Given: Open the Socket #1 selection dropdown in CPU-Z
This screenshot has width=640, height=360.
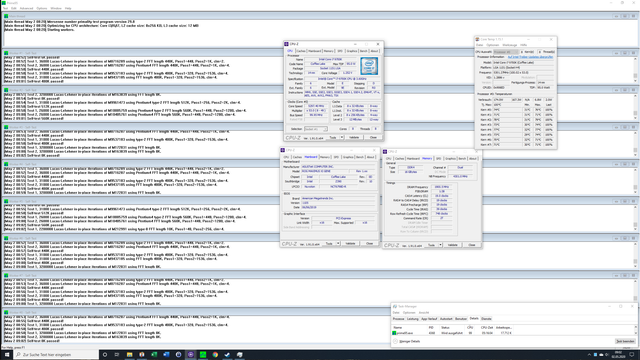Looking at the screenshot, I should click(316, 129).
